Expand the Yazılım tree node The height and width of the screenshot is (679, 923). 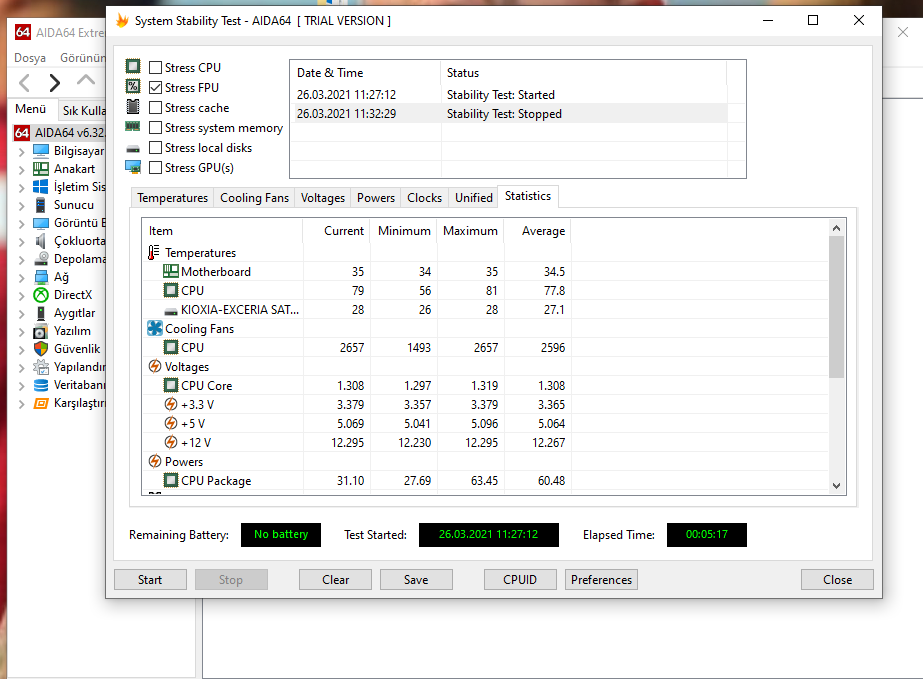[x=21, y=332]
